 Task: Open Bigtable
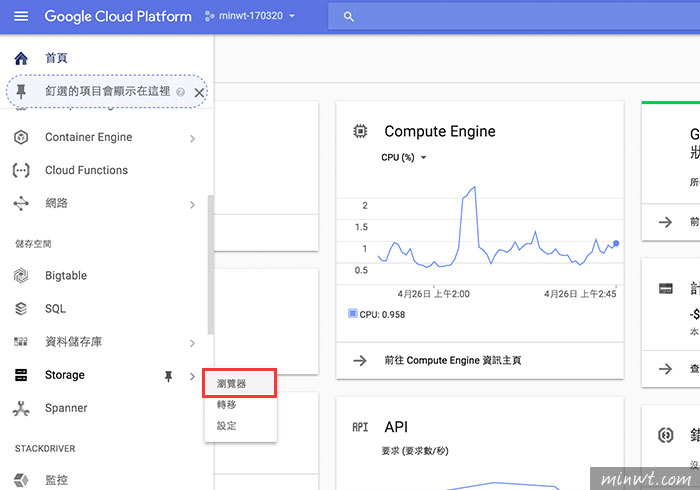click(x=66, y=276)
